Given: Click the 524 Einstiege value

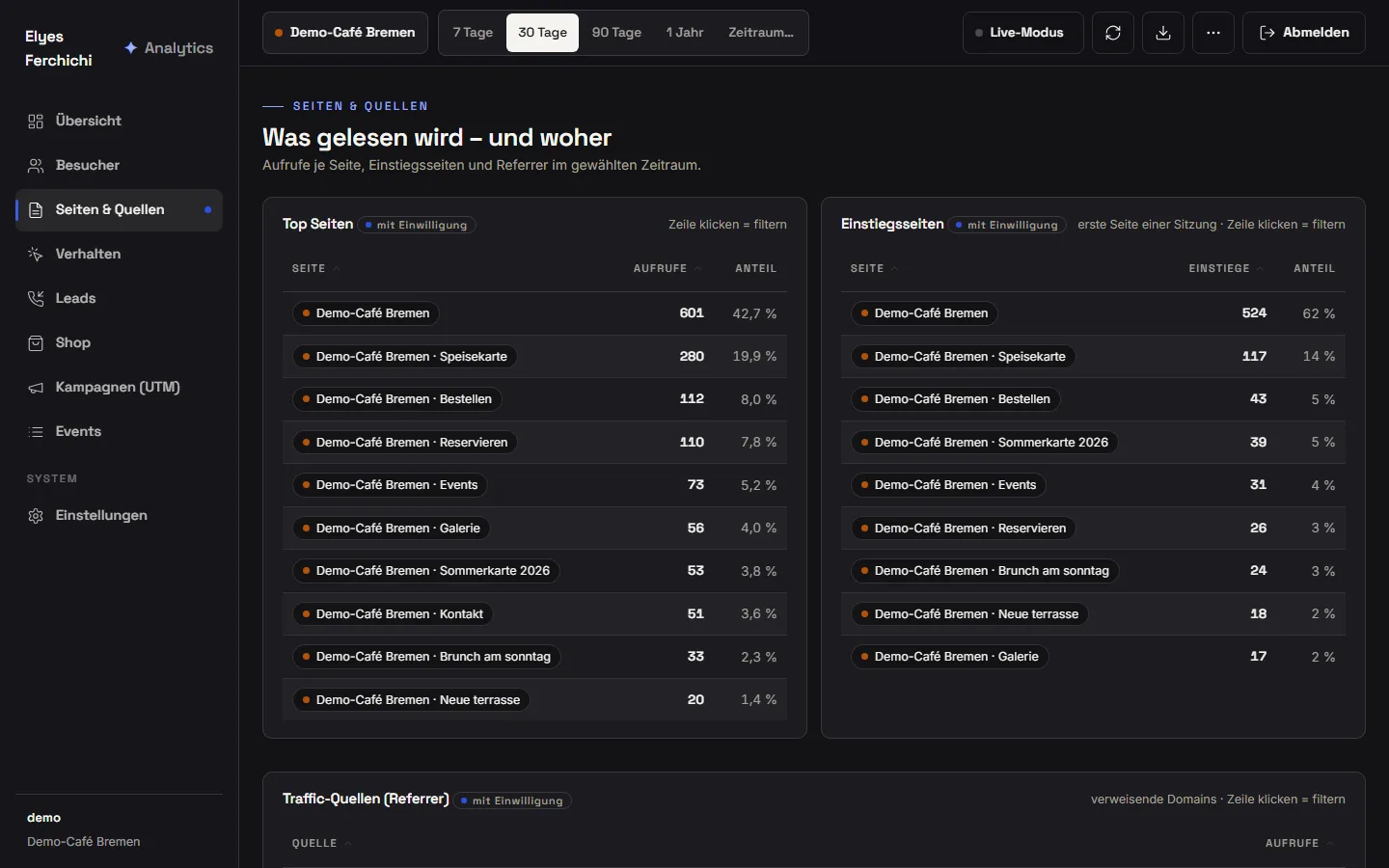Looking at the screenshot, I should (1254, 313).
